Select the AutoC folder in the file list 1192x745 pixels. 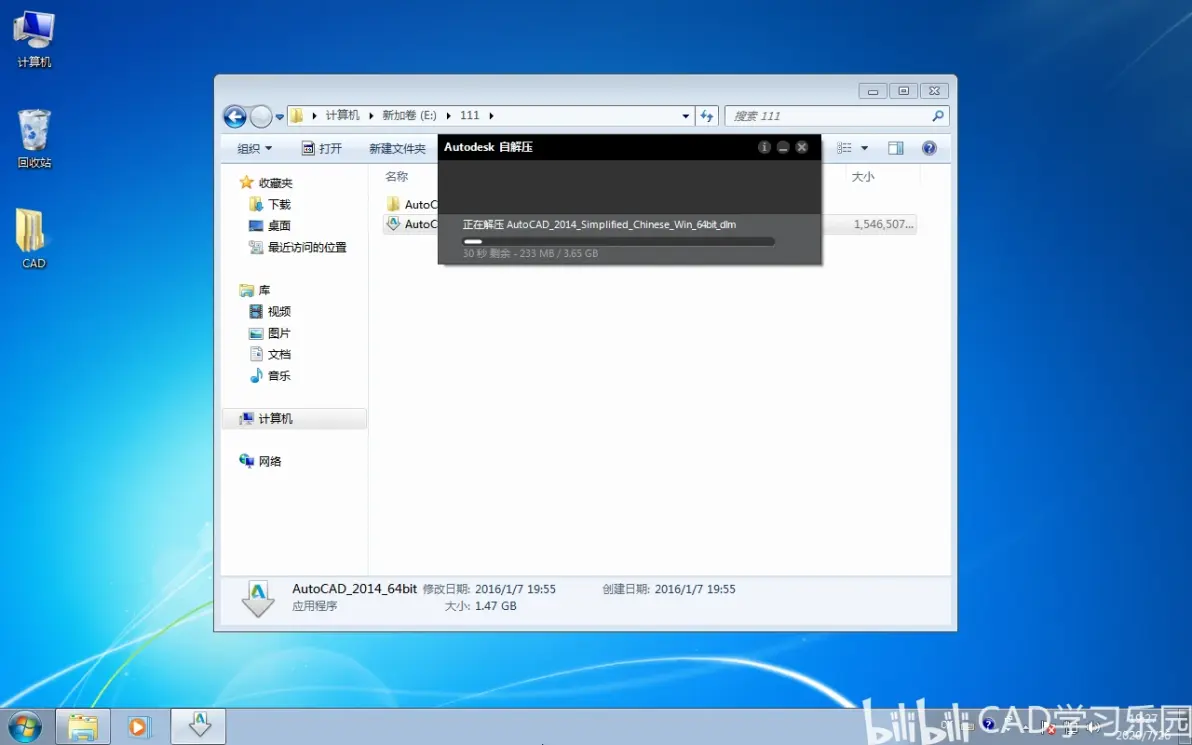click(x=411, y=204)
